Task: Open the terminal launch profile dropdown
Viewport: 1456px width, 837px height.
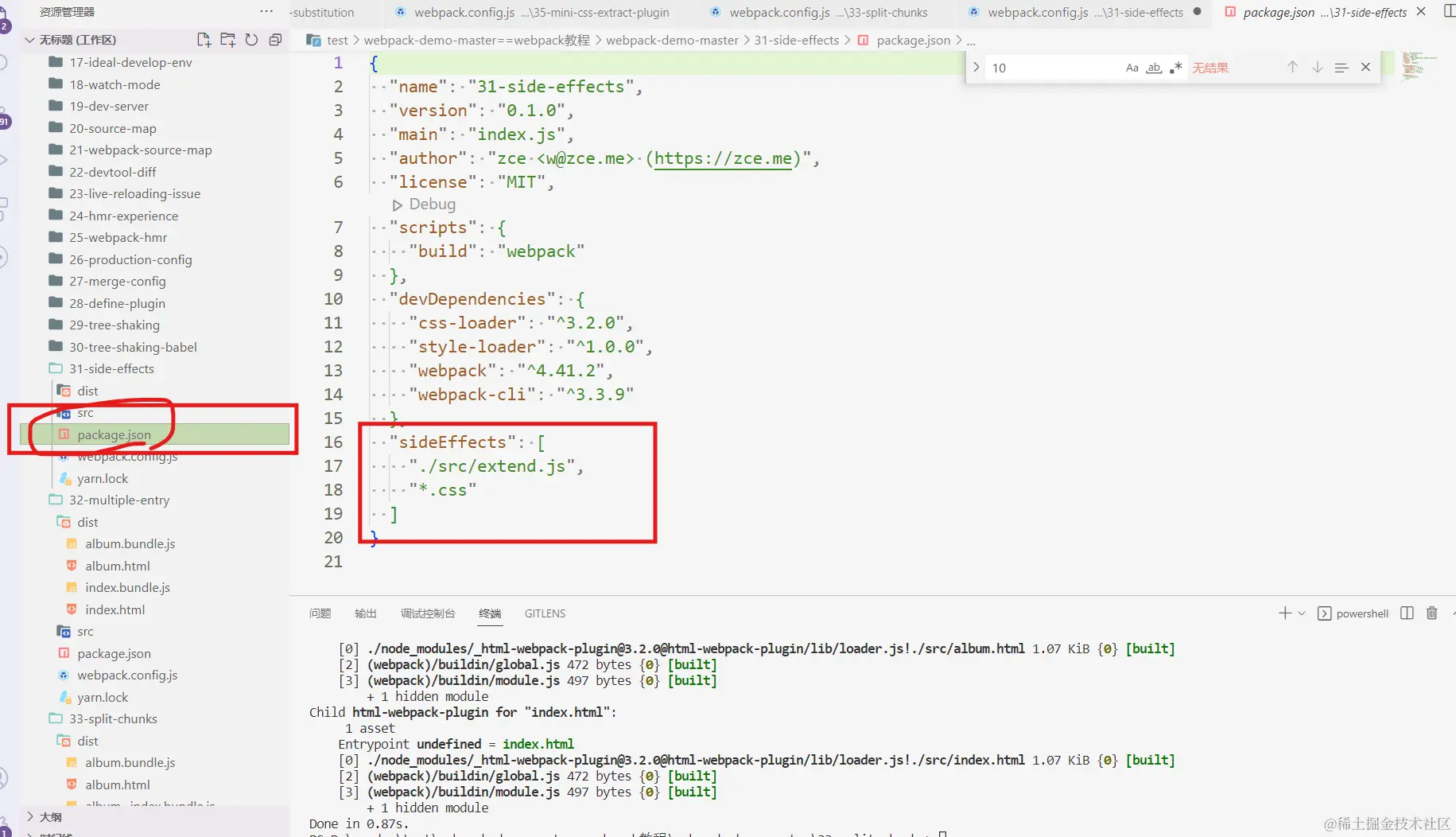Action: pos(1302,613)
